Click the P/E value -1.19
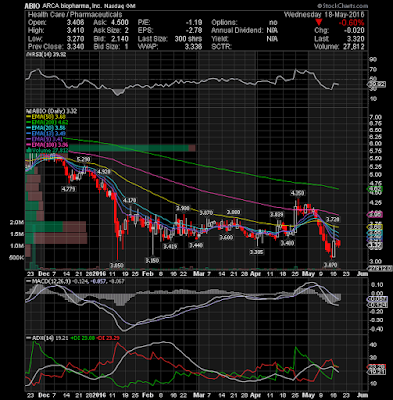This screenshot has width=393, height=400. [194, 23]
